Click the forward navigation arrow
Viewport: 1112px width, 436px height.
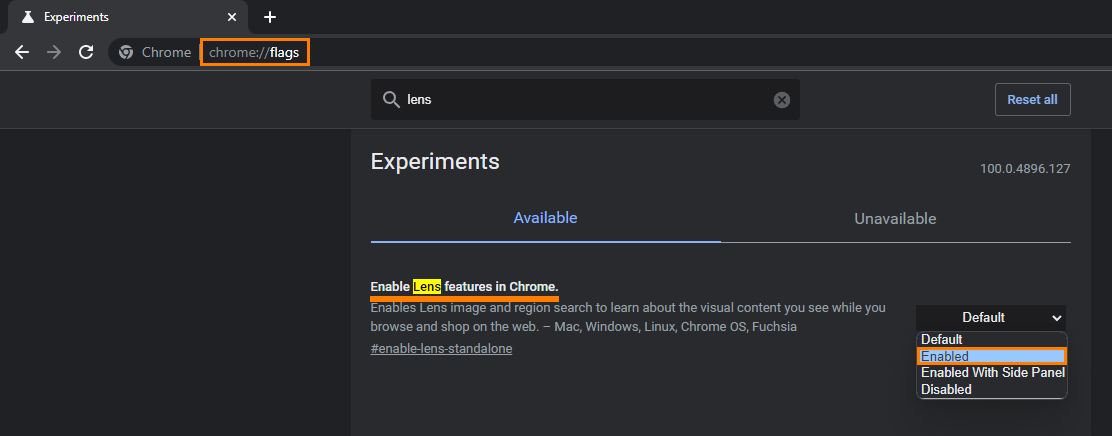click(x=54, y=52)
